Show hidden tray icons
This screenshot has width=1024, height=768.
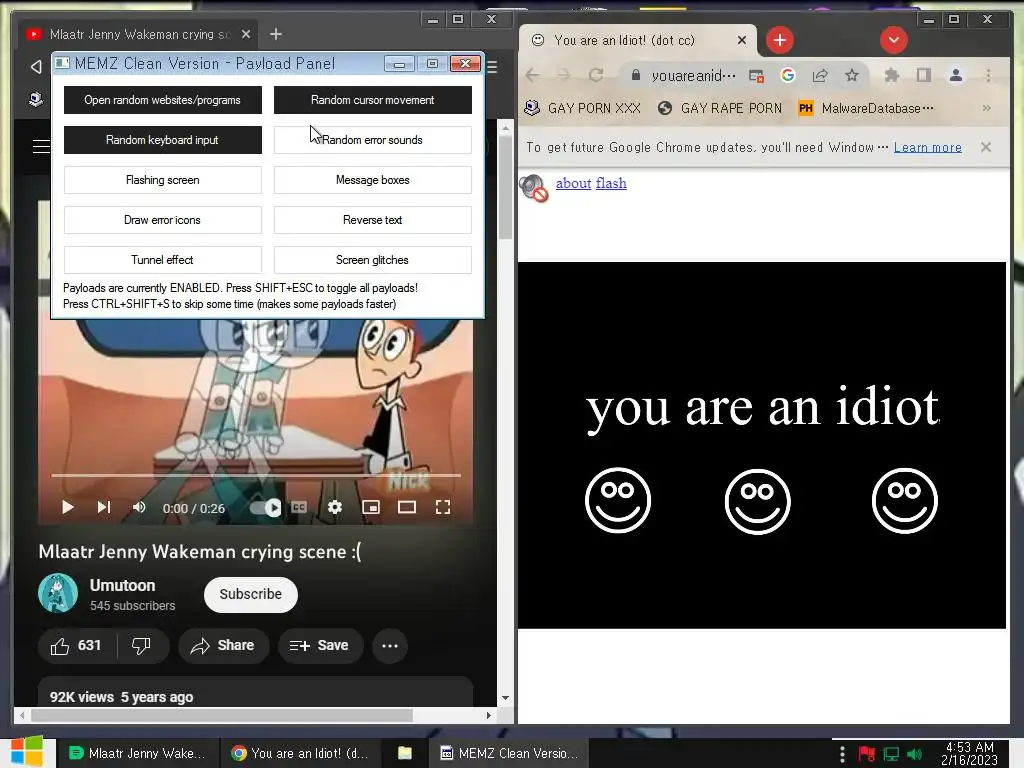click(842, 754)
